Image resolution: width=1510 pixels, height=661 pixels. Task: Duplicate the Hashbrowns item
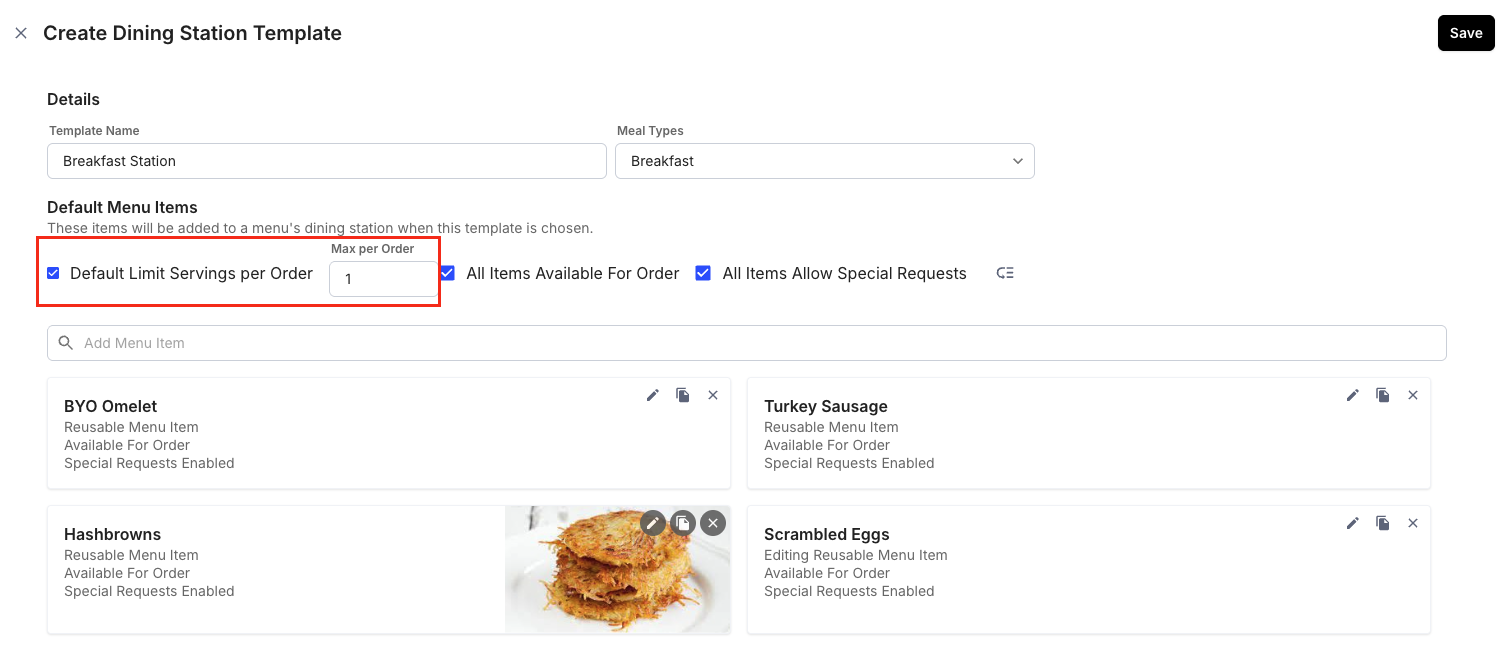pyautogui.click(x=683, y=523)
